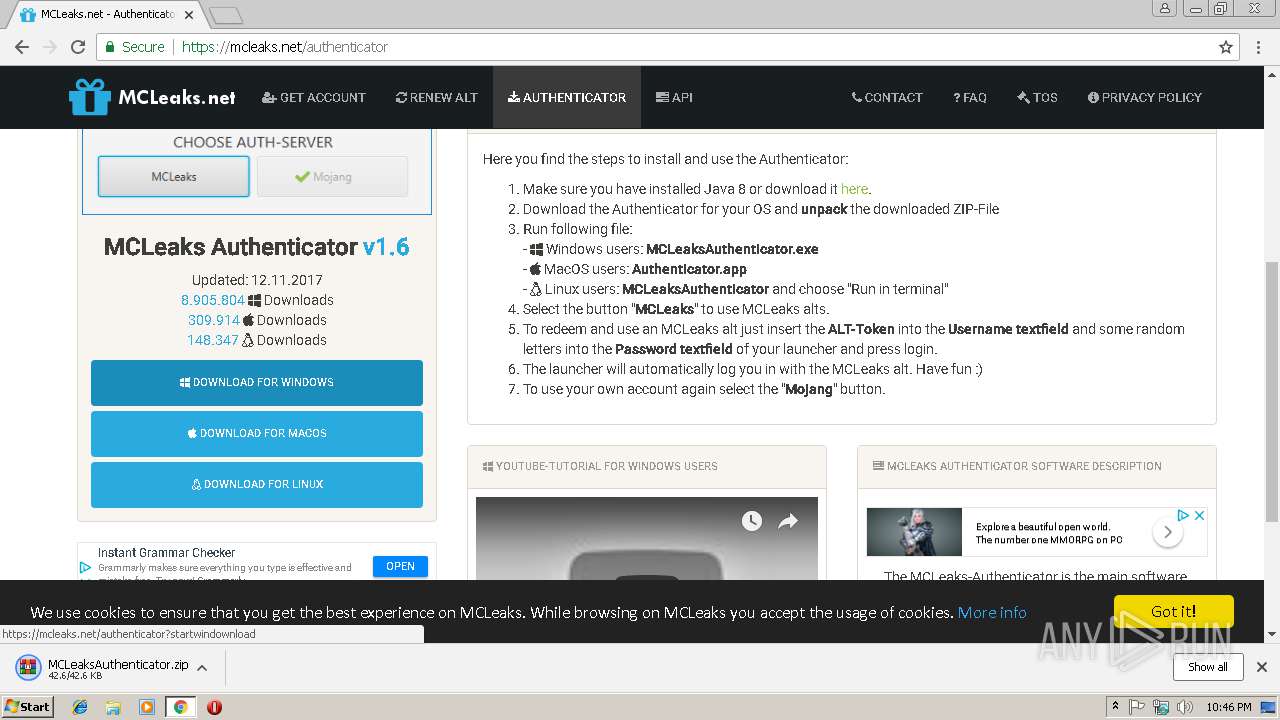Screen dimensions: 1280x720
Task: Select the Authenticator nav tab
Action: point(567,97)
